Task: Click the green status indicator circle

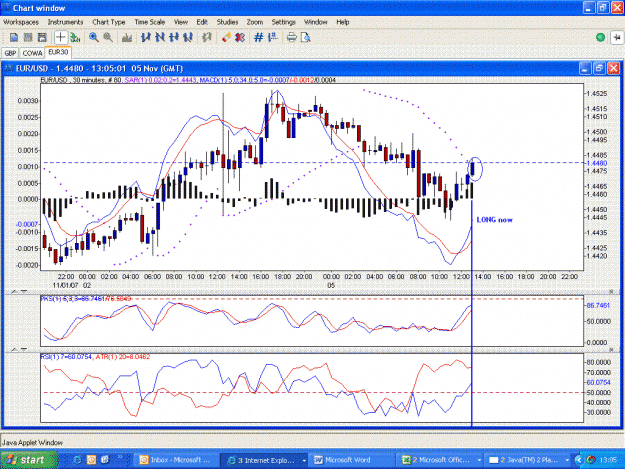Action: pyautogui.click(x=600, y=37)
